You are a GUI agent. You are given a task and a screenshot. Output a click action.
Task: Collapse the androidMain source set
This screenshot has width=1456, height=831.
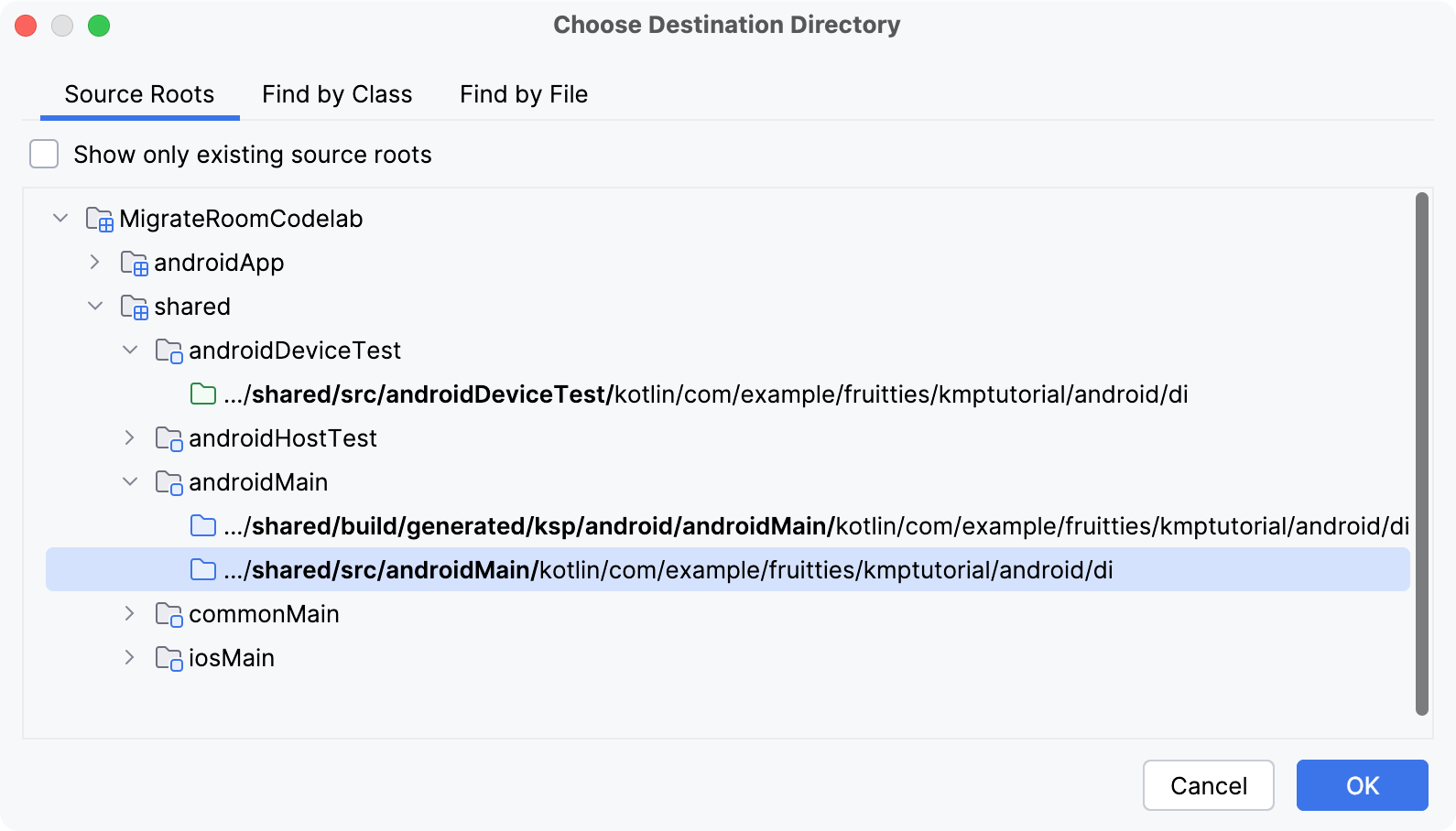(x=130, y=482)
